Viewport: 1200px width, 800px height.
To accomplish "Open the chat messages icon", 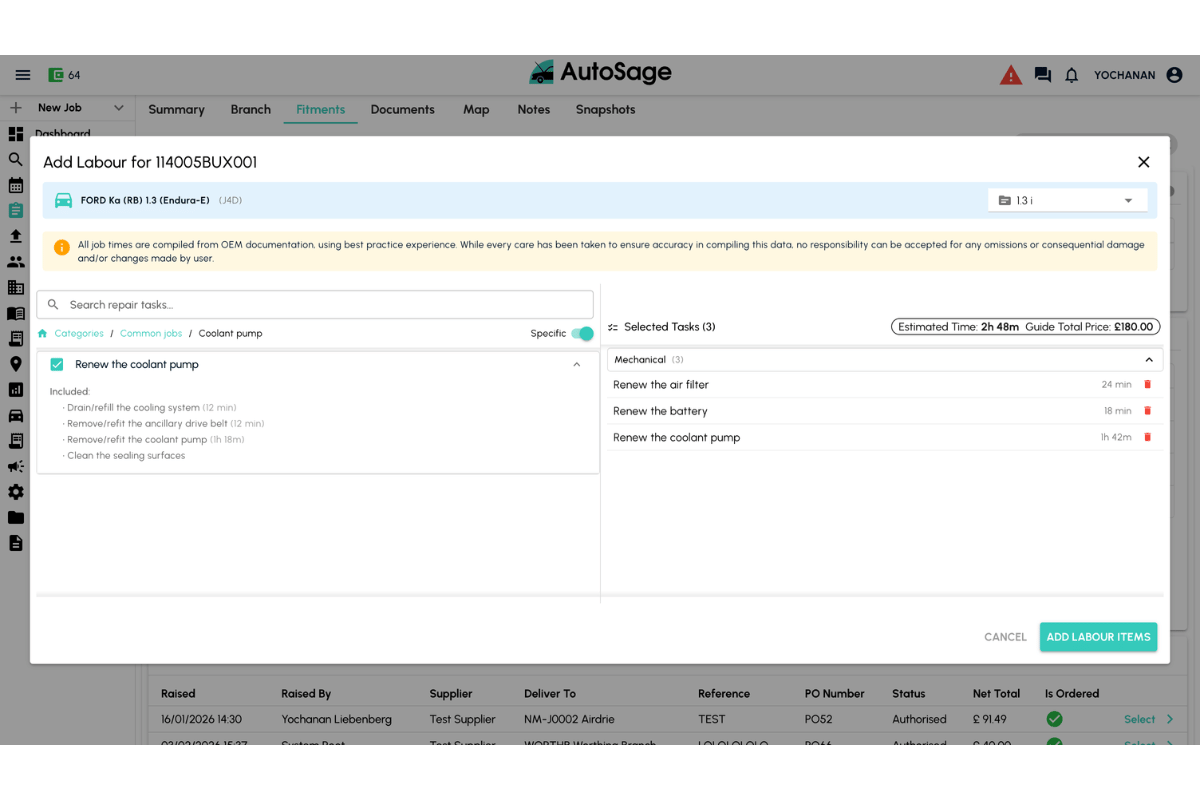I will [x=1042, y=75].
